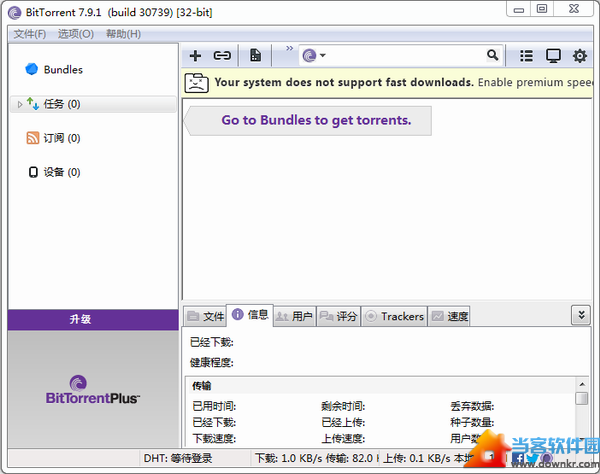Toggle the list view icon
Image resolution: width=600 pixels, height=474 pixels.
click(527, 56)
